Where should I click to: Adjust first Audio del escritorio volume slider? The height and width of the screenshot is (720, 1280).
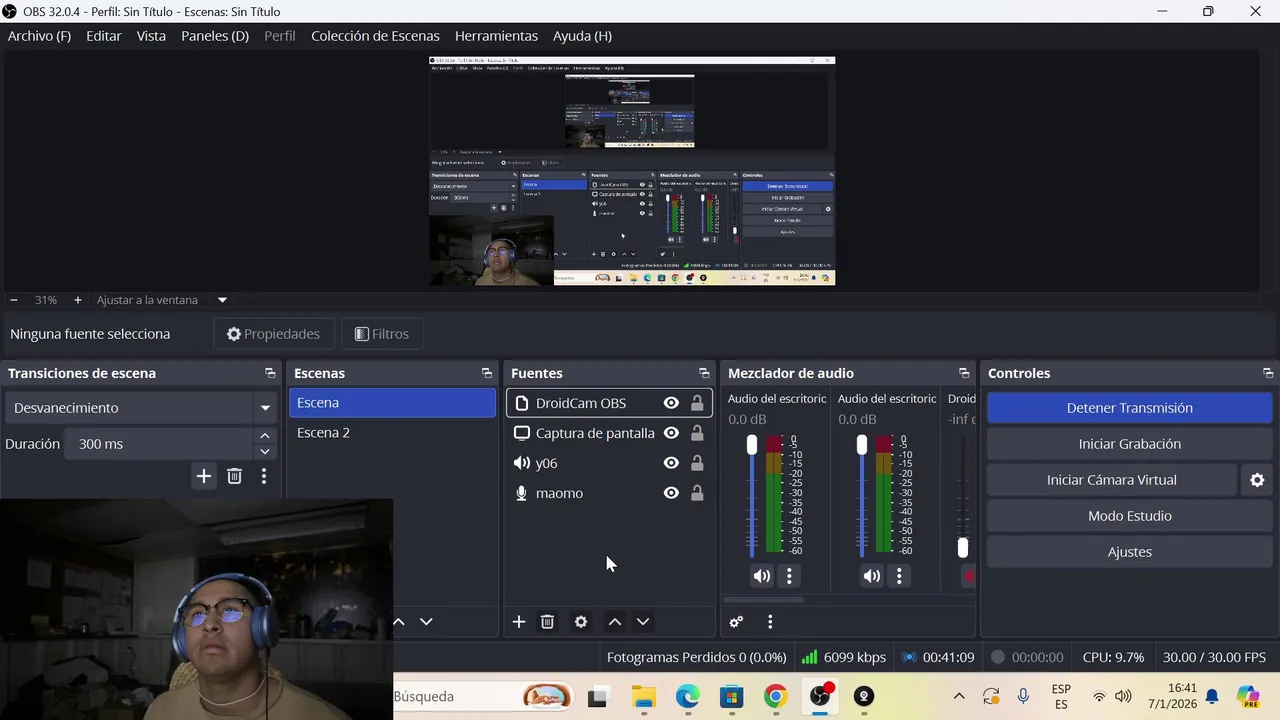(x=752, y=446)
